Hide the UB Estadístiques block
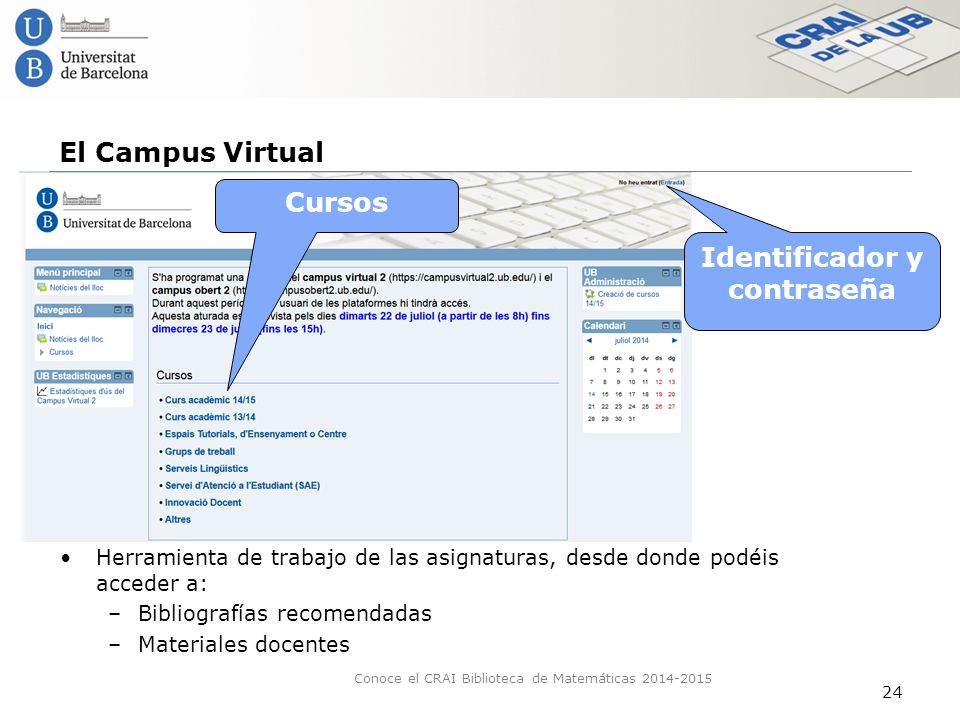Image resolution: width=960 pixels, height=720 pixels. pos(118,376)
